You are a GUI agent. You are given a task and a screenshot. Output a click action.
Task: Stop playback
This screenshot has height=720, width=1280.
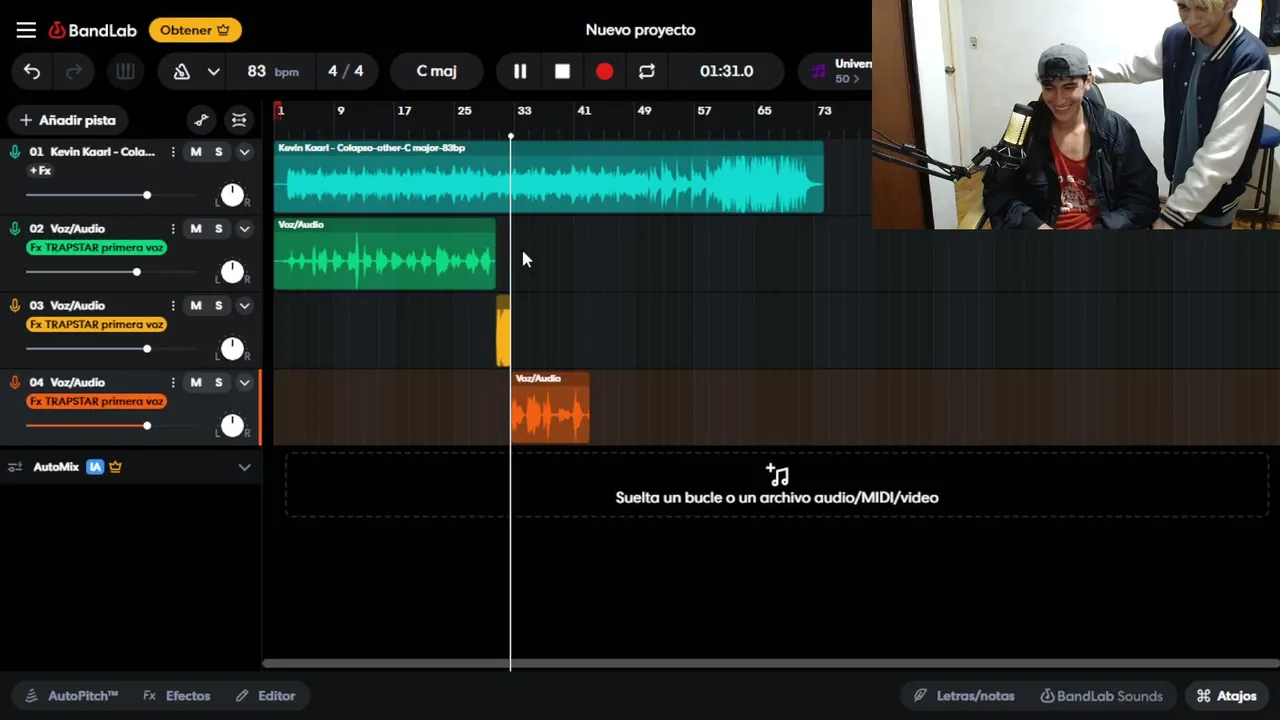pyautogui.click(x=562, y=71)
